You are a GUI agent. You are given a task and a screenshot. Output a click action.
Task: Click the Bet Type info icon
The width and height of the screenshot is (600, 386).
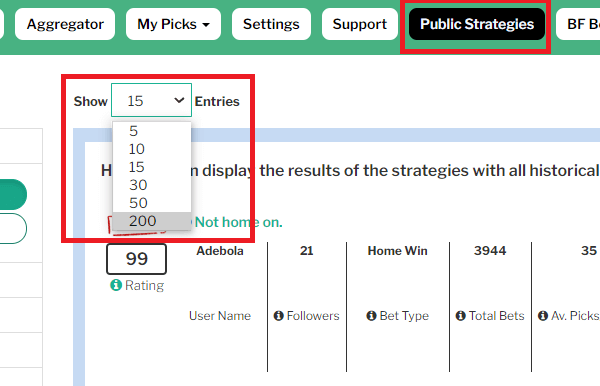[x=371, y=316]
